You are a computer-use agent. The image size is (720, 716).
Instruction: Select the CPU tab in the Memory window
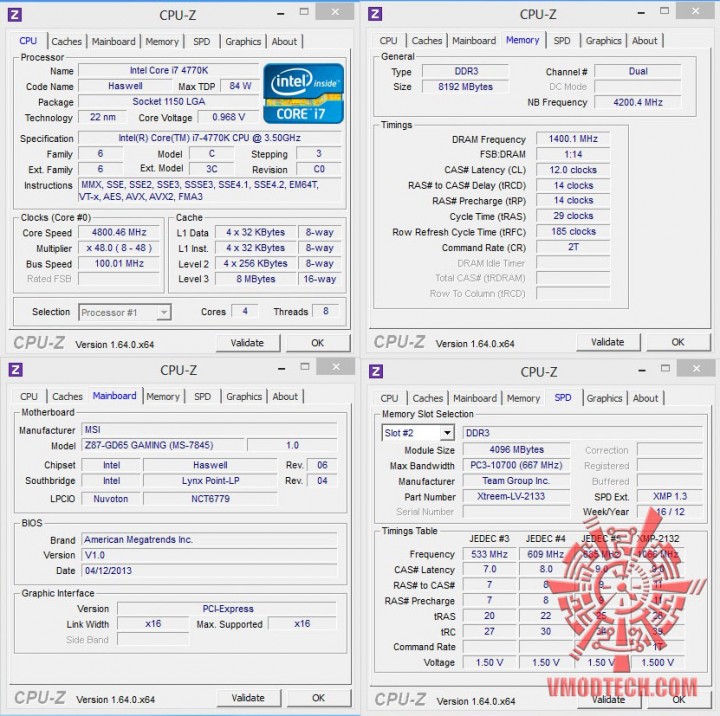coord(388,40)
